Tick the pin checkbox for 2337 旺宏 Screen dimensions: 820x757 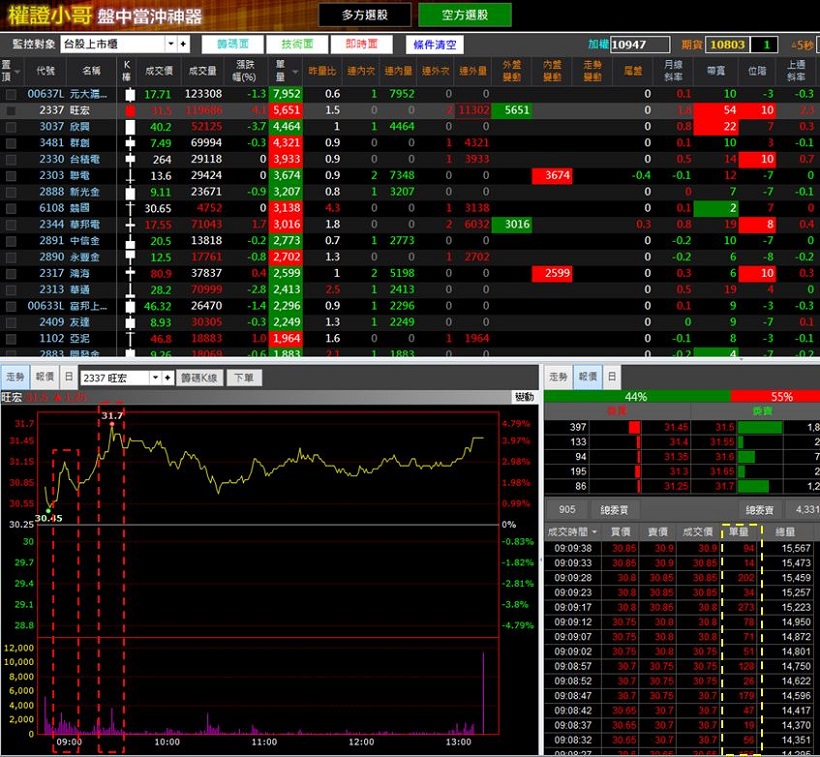[10, 111]
